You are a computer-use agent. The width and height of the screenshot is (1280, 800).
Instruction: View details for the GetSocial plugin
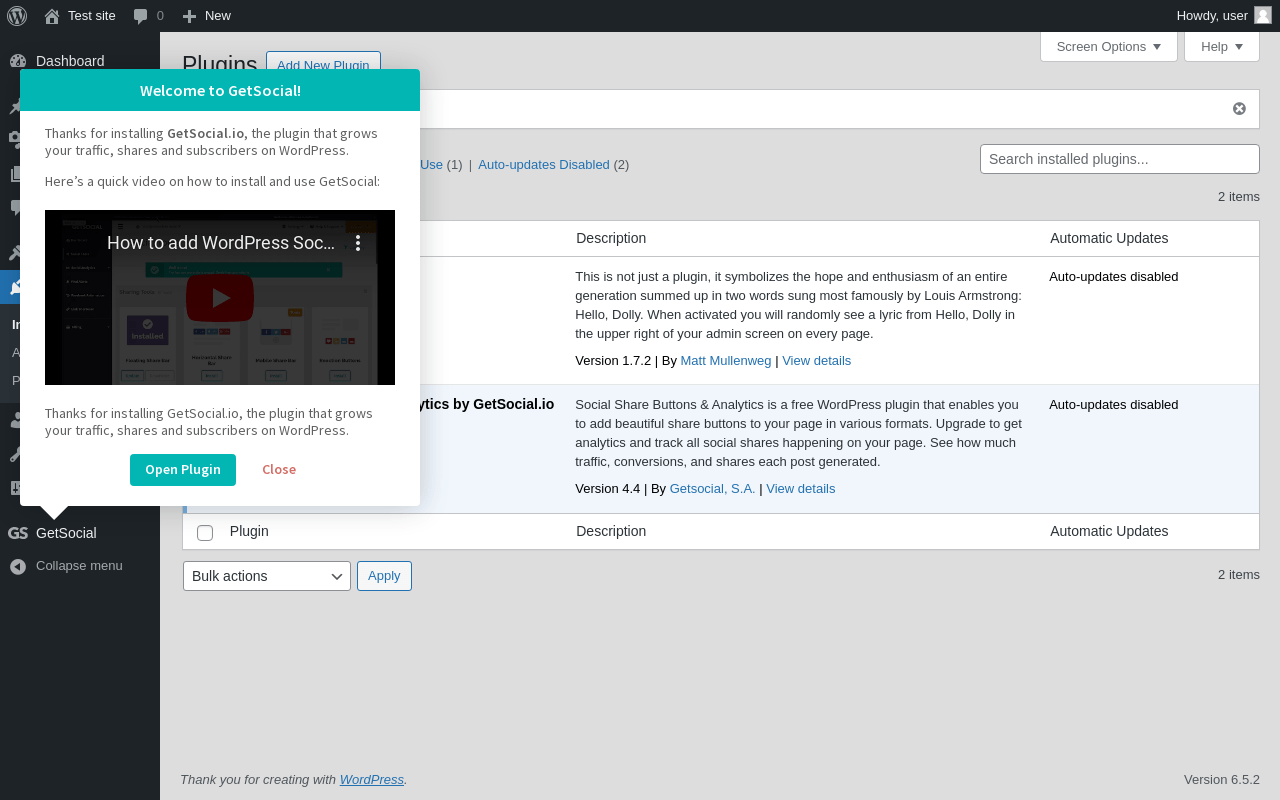(801, 489)
